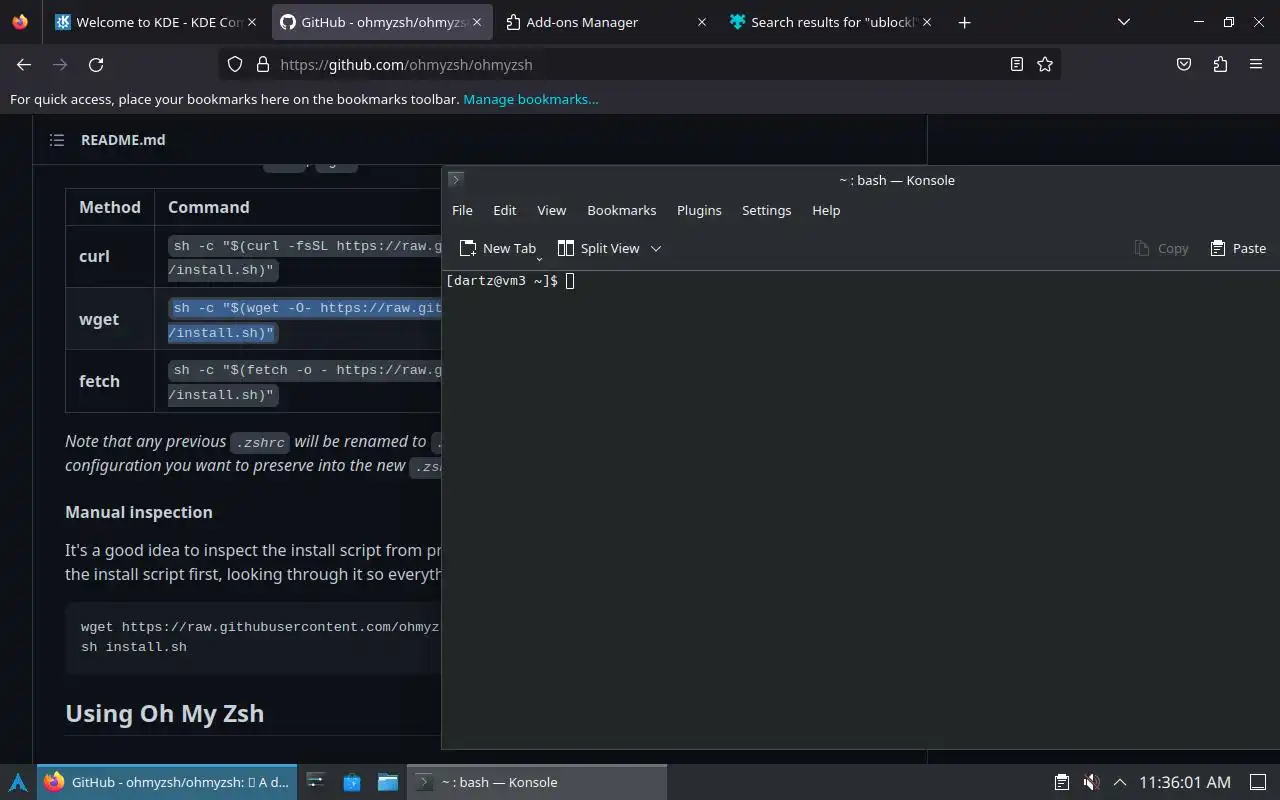Open Konsole View menu

click(x=552, y=210)
